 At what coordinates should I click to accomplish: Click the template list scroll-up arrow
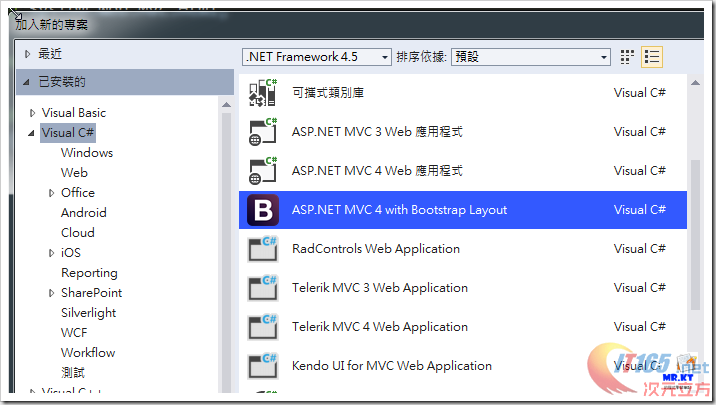click(x=695, y=83)
